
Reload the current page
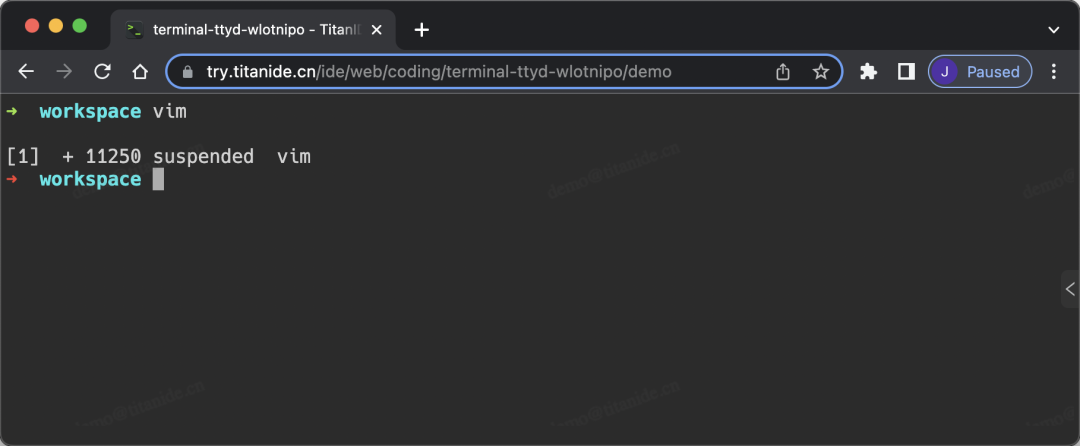click(x=103, y=72)
